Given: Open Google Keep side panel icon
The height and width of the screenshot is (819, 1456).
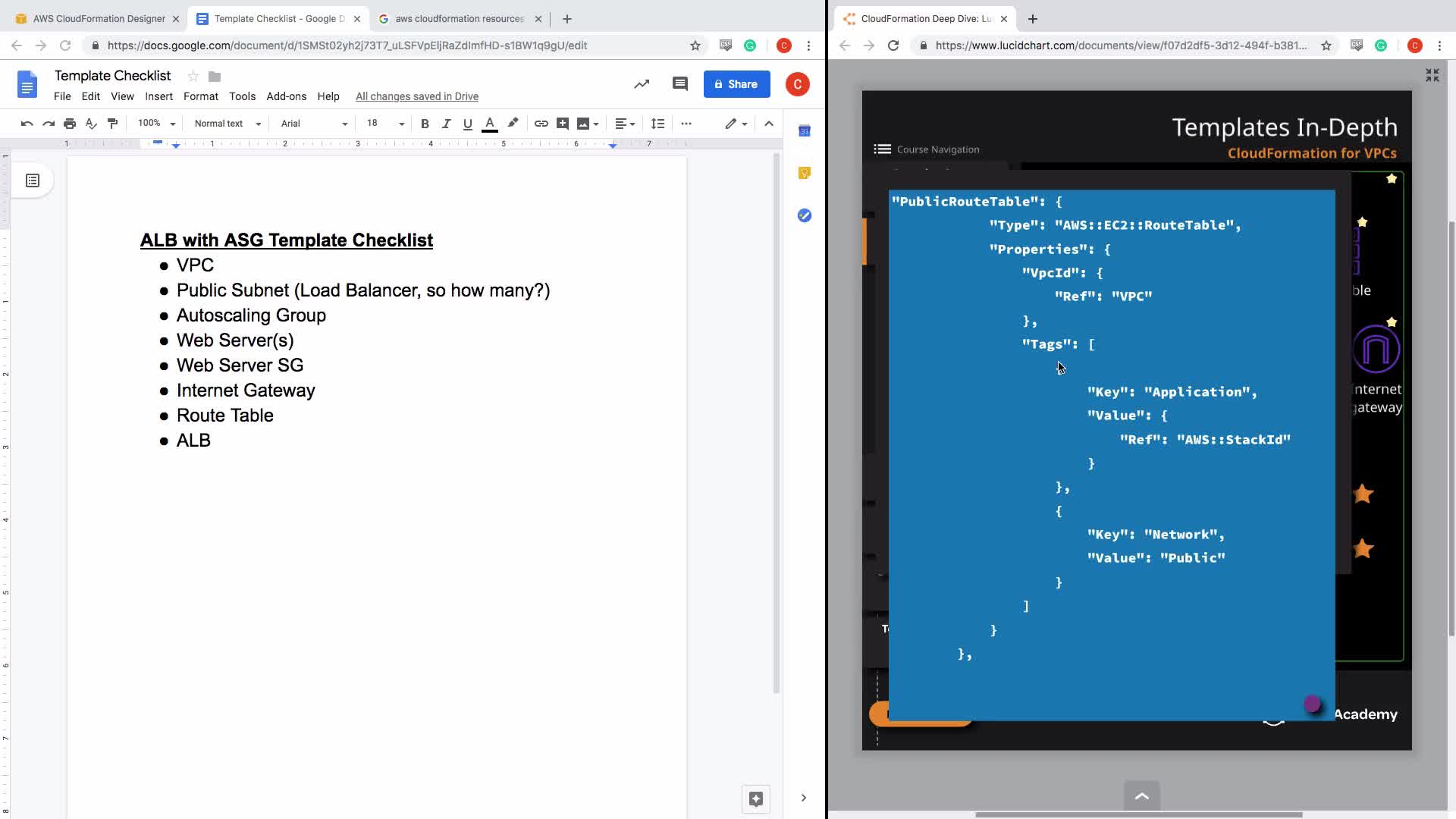Looking at the screenshot, I should point(805,173).
